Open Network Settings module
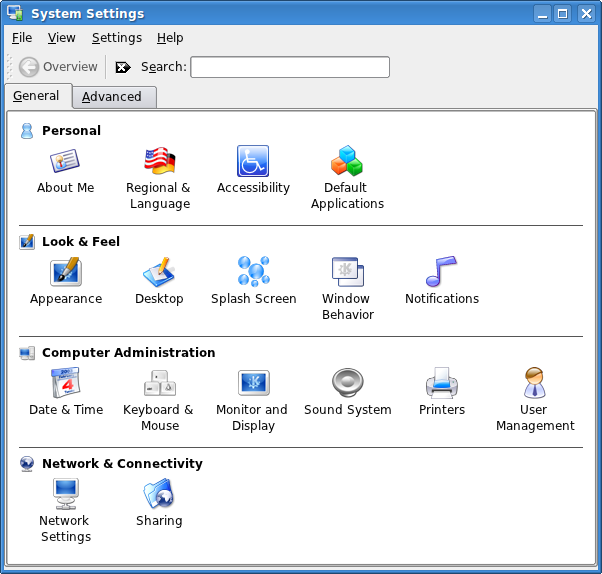Screen dimensions: 602x574 point(66,511)
